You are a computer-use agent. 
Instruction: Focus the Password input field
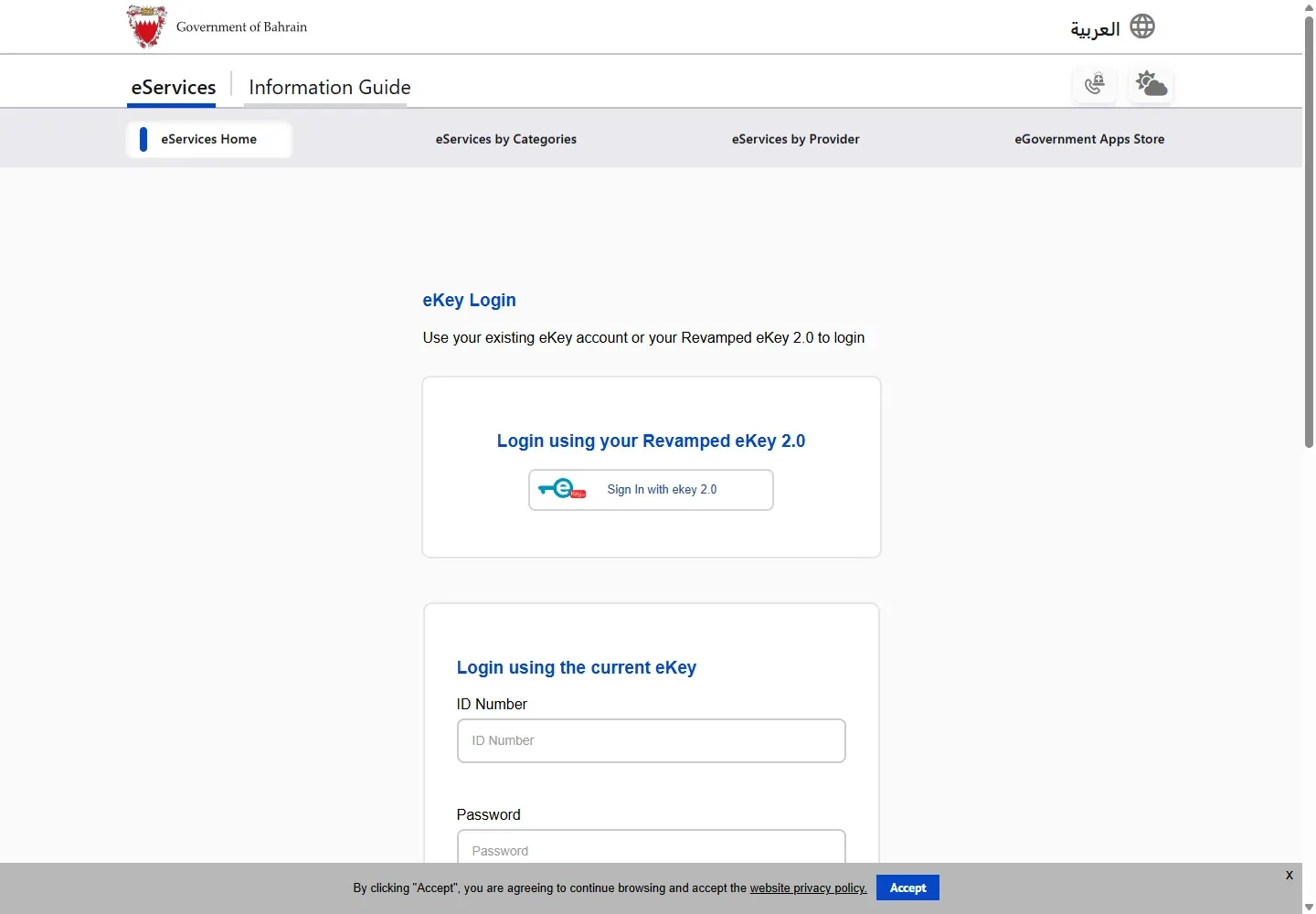(651, 847)
